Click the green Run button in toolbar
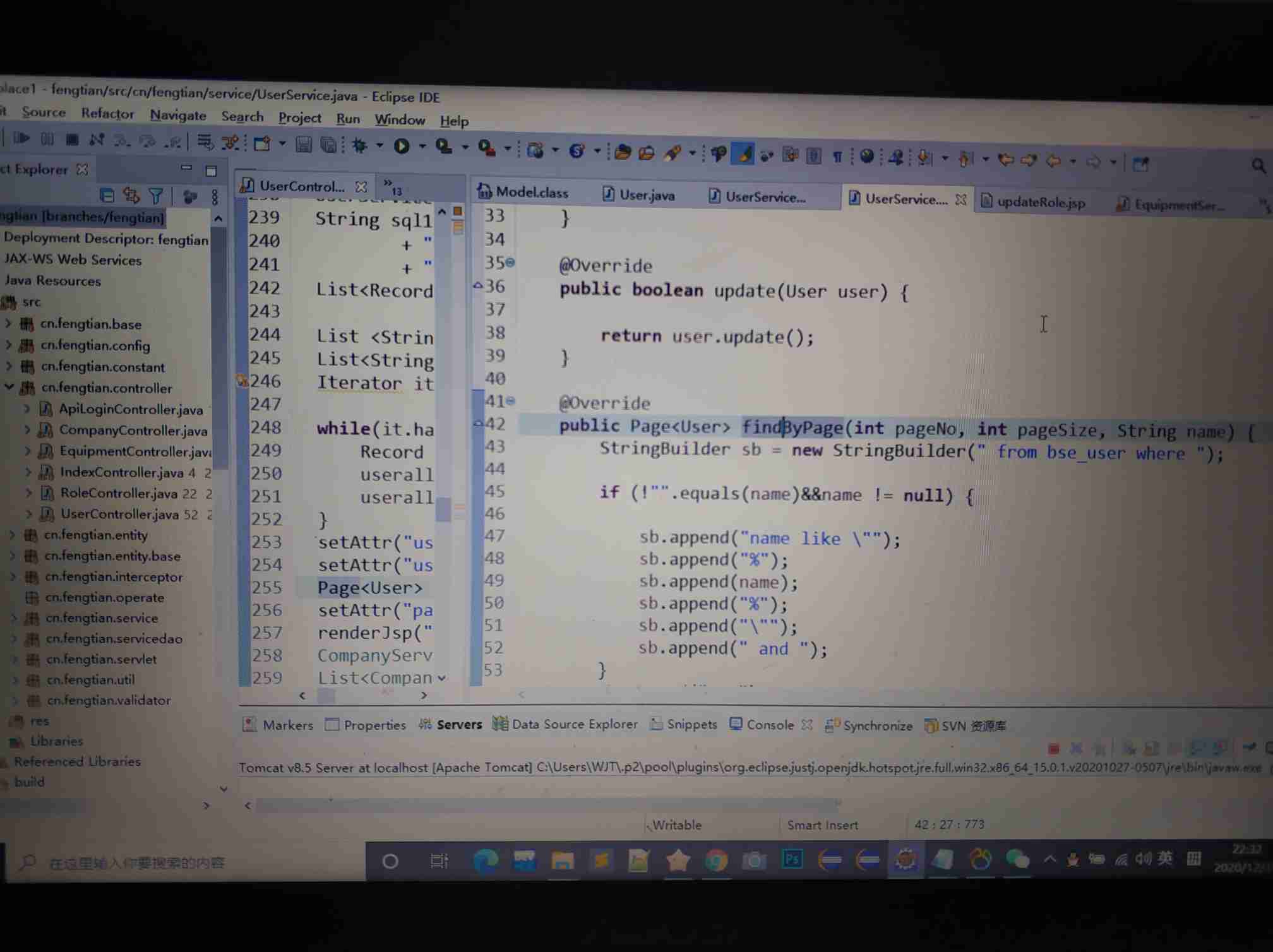Viewport: 1273px width, 952px height. [x=401, y=146]
